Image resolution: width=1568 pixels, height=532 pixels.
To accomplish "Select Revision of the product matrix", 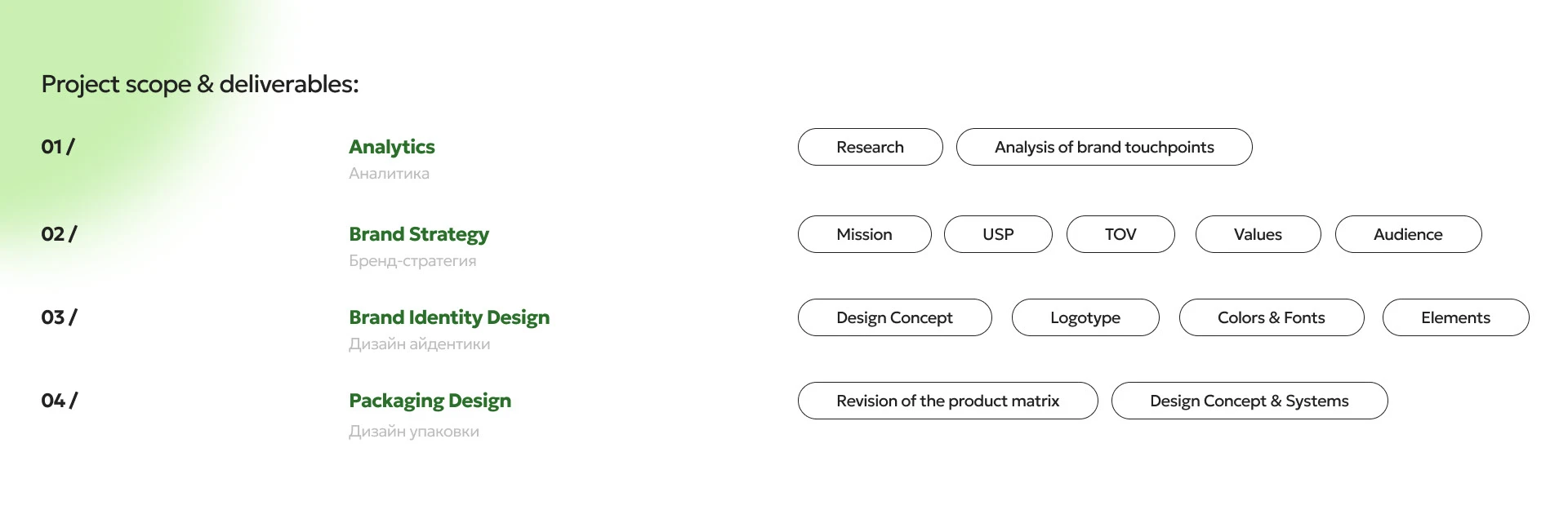I will pyautogui.click(x=947, y=401).
